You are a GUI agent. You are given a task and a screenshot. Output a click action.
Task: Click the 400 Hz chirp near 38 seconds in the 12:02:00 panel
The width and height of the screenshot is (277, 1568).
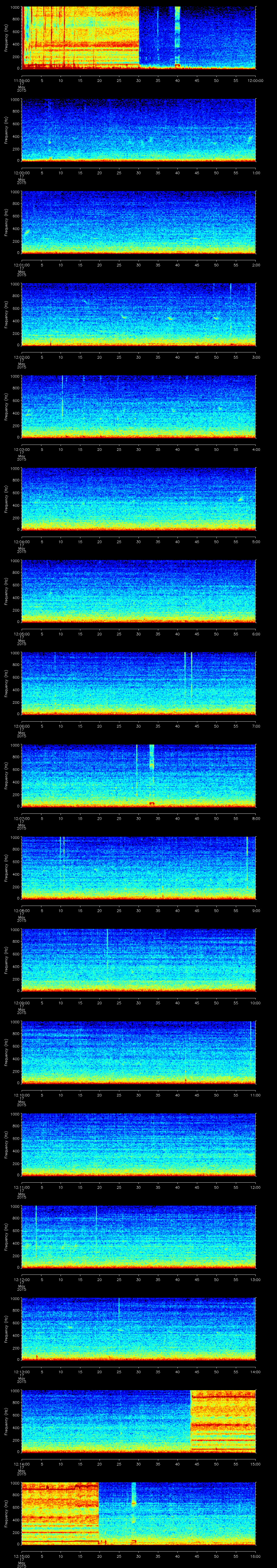pos(170,318)
